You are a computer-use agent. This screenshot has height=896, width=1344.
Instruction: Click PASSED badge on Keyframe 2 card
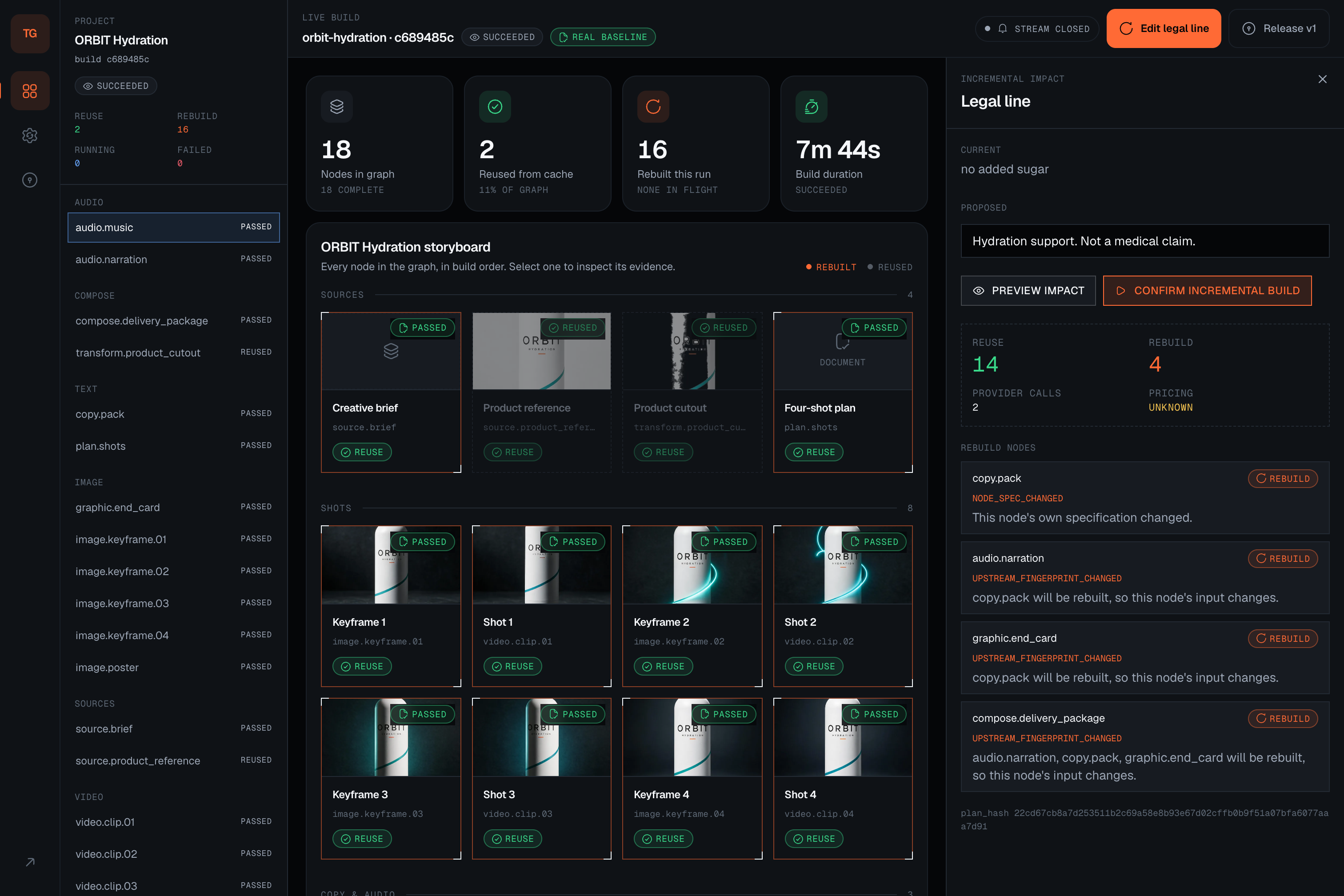pos(724,542)
